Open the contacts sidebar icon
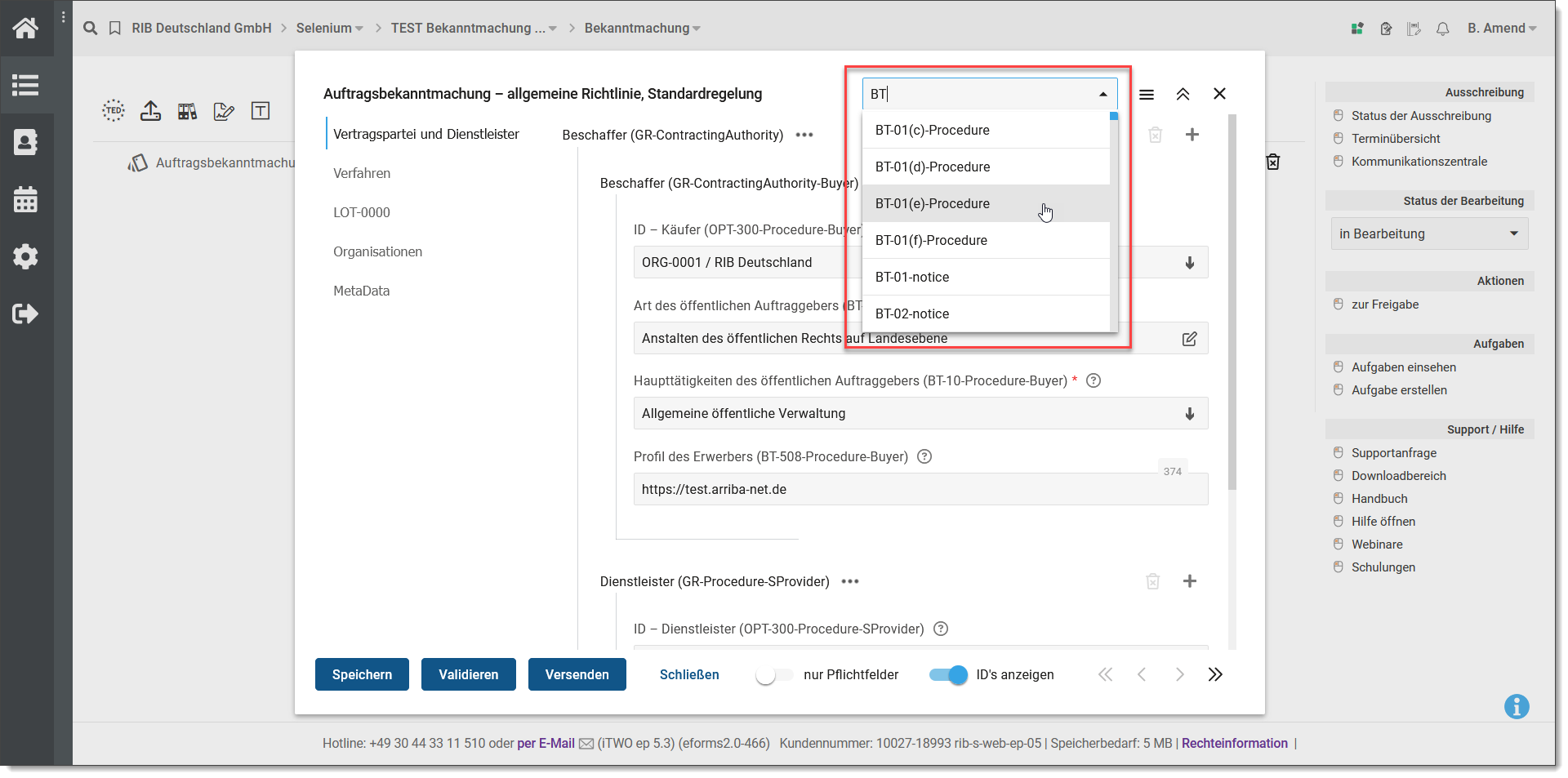 pyautogui.click(x=25, y=142)
